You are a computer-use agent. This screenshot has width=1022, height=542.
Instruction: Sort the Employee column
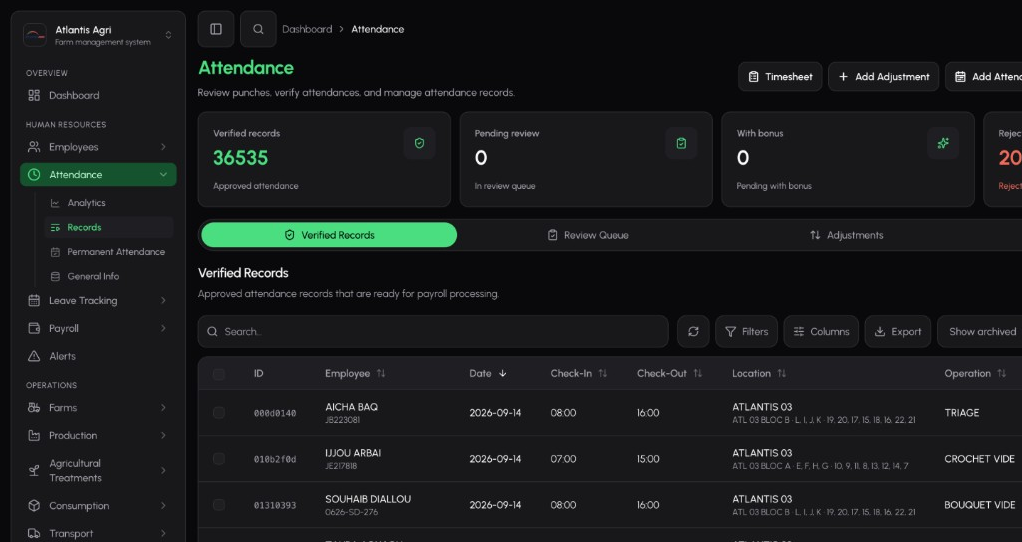tap(381, 374)
